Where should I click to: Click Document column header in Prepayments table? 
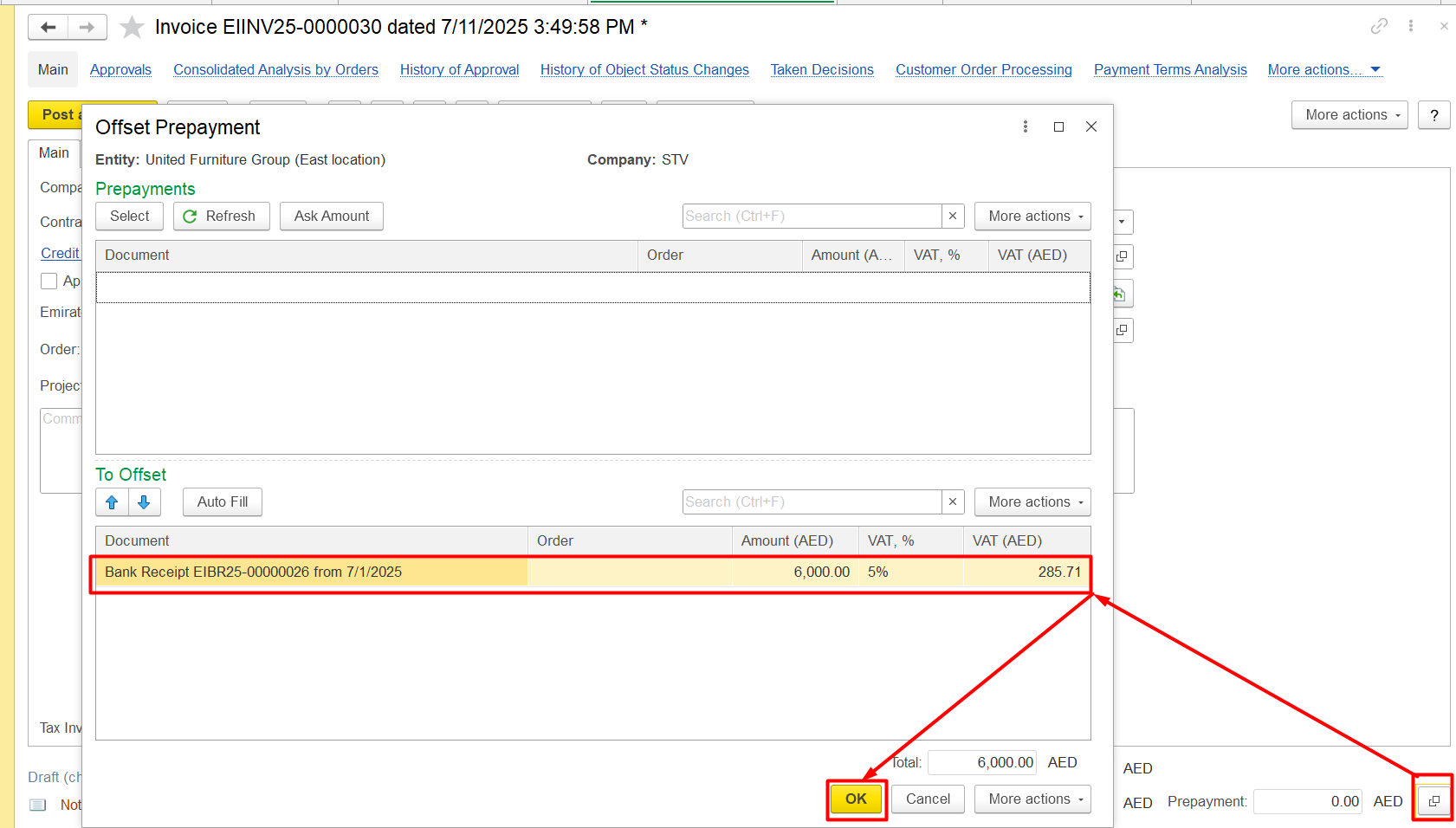coord(366,255)
